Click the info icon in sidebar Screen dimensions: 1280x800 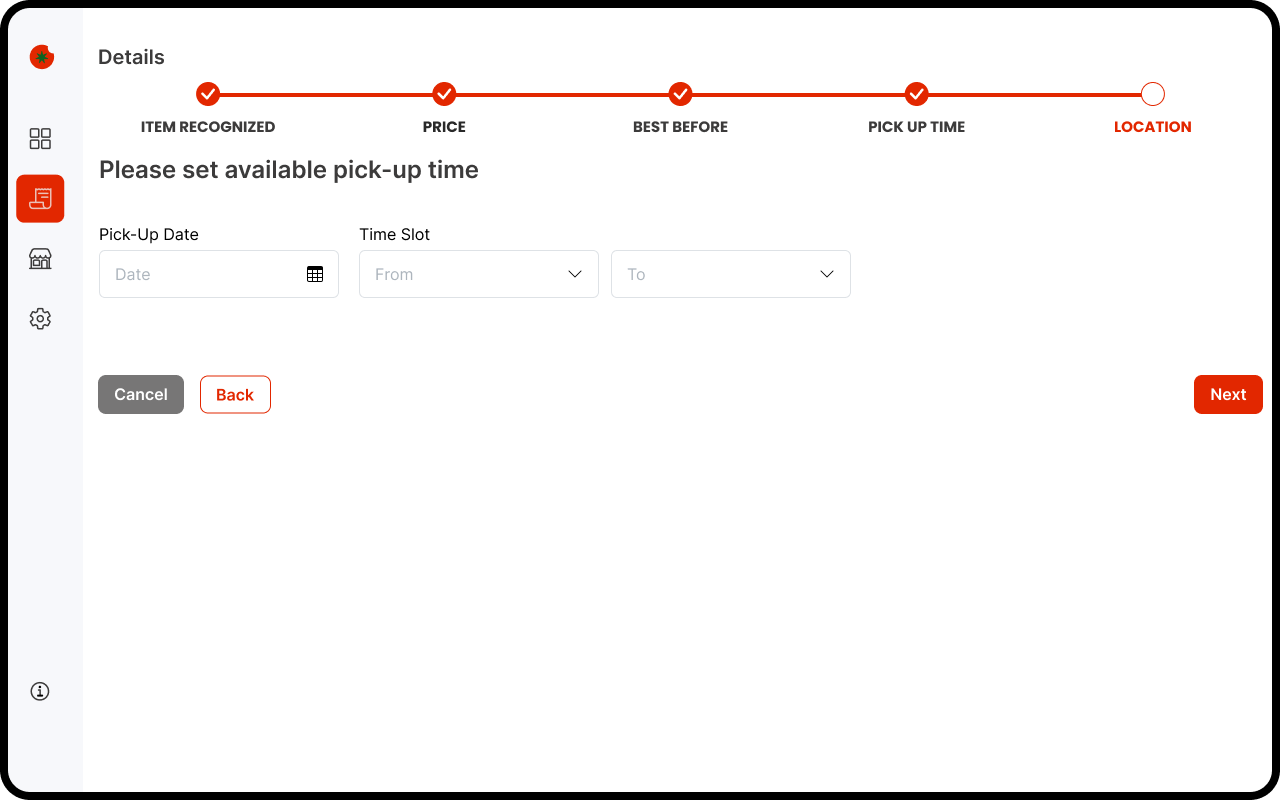click(40, 691)
